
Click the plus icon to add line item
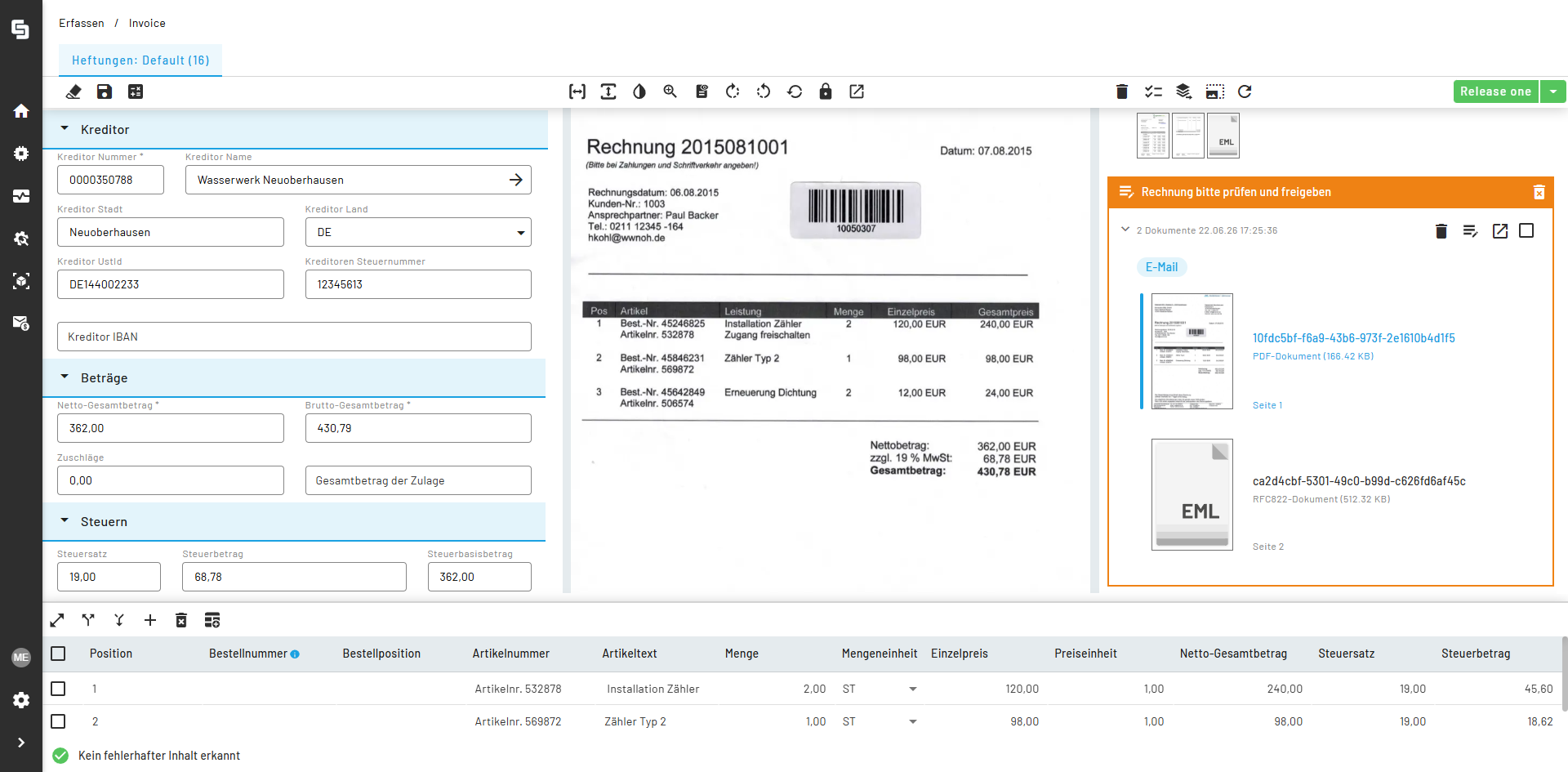pos(150,620)
